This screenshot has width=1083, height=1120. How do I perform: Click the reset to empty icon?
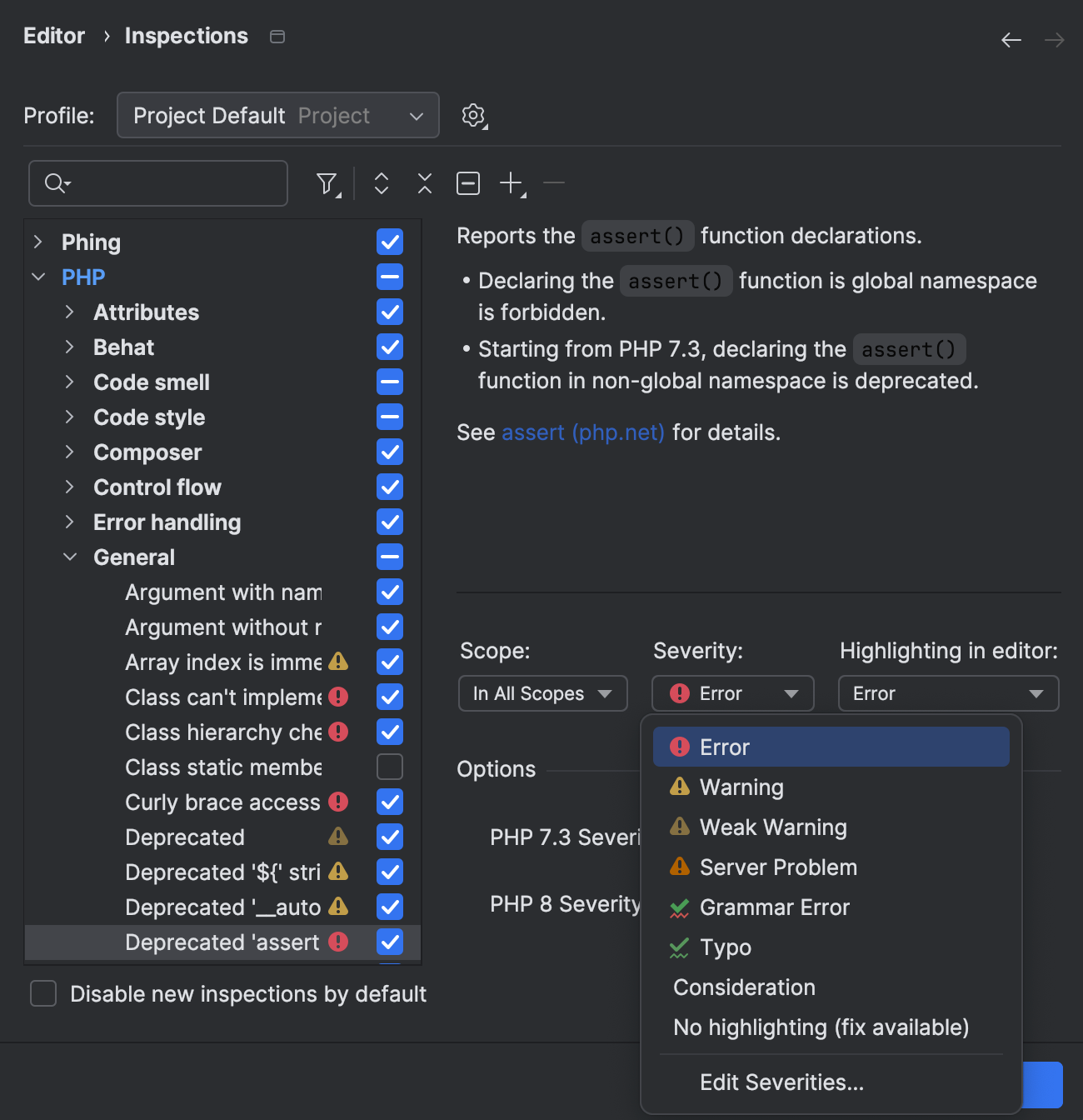(x=468, y=183)
